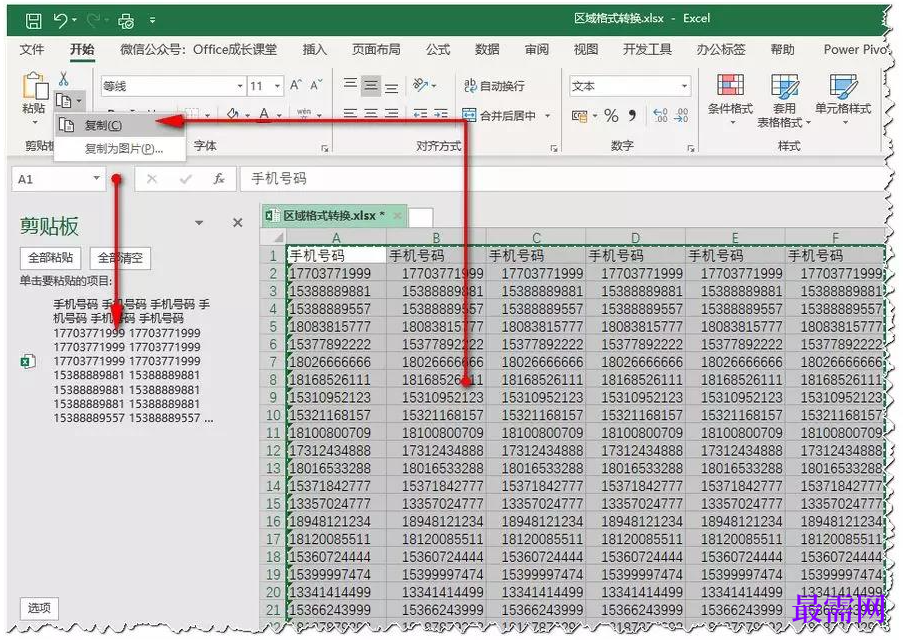Click the Percent Style icon

(611, 116)
